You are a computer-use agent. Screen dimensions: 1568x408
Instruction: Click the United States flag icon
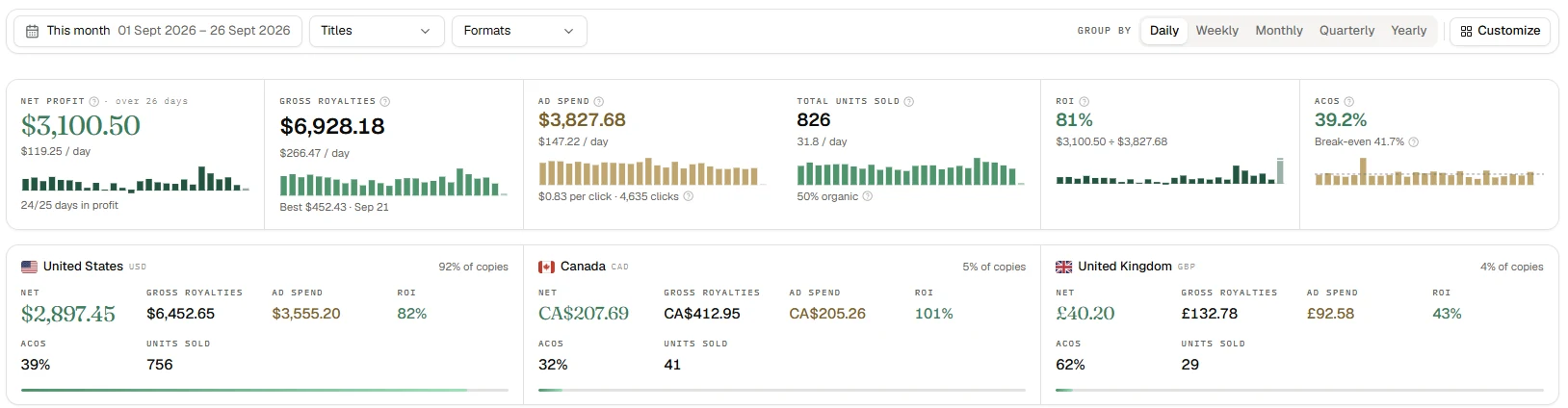pyautogui.click(x=29, y=267)
